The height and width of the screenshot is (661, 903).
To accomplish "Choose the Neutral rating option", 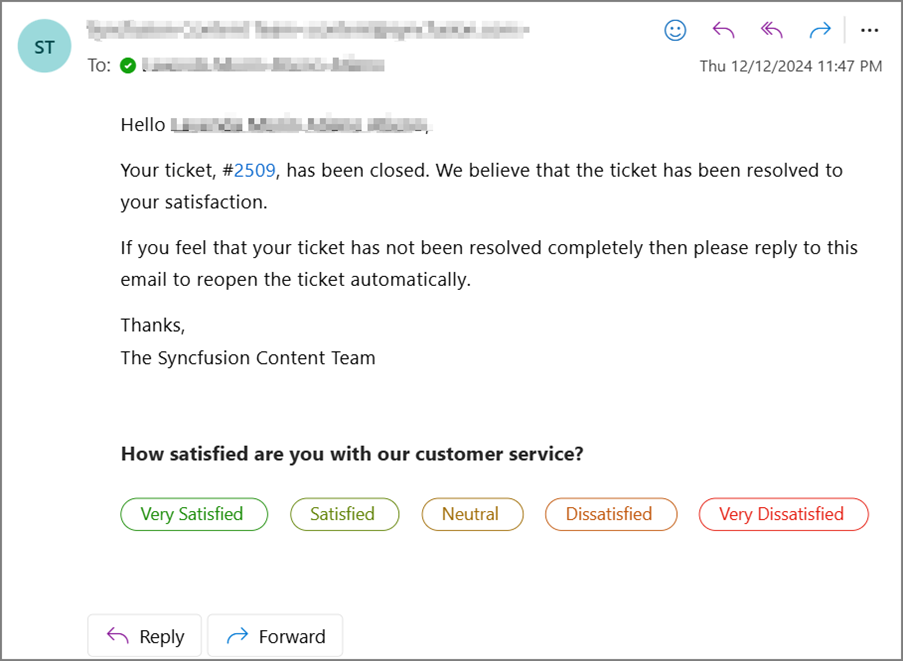I will pyautogui.click(x=472, y=514).
